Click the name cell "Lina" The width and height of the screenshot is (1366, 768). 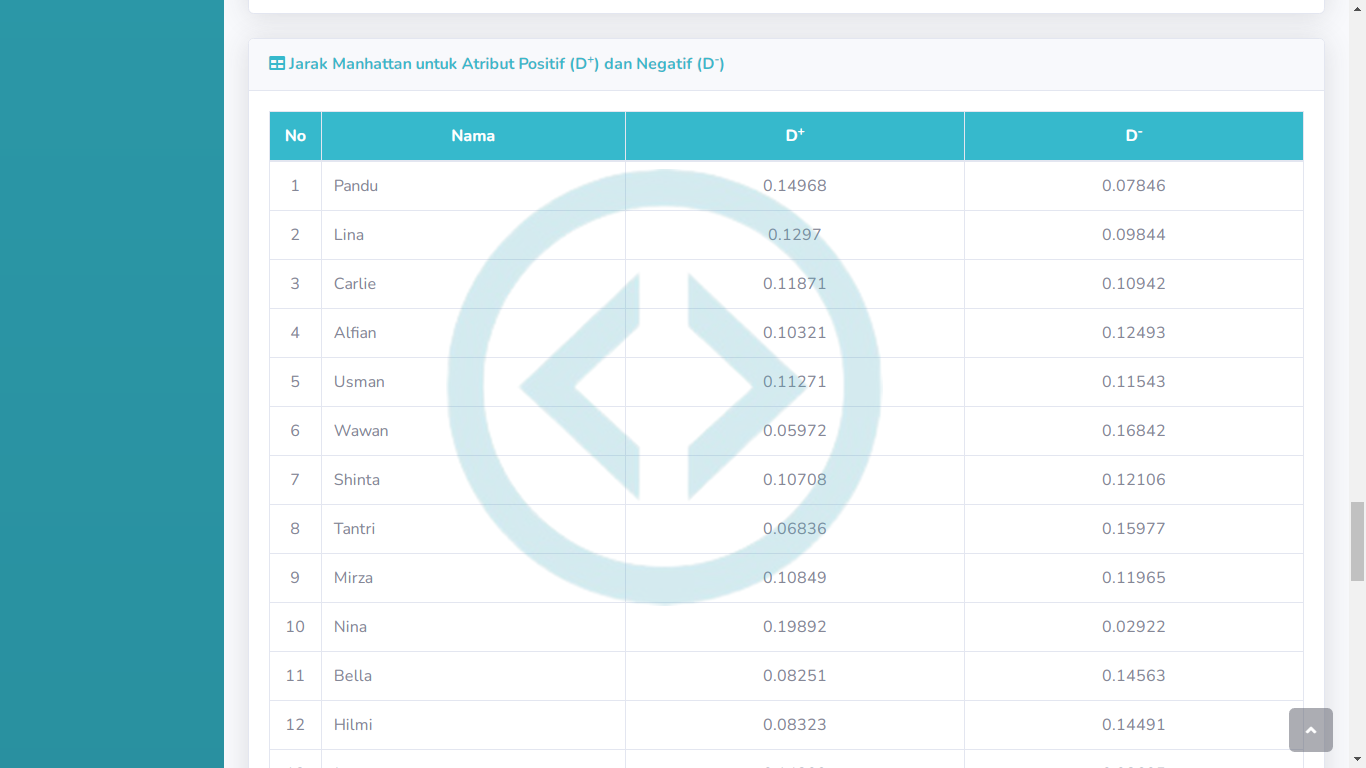click(x=349, y=235)
